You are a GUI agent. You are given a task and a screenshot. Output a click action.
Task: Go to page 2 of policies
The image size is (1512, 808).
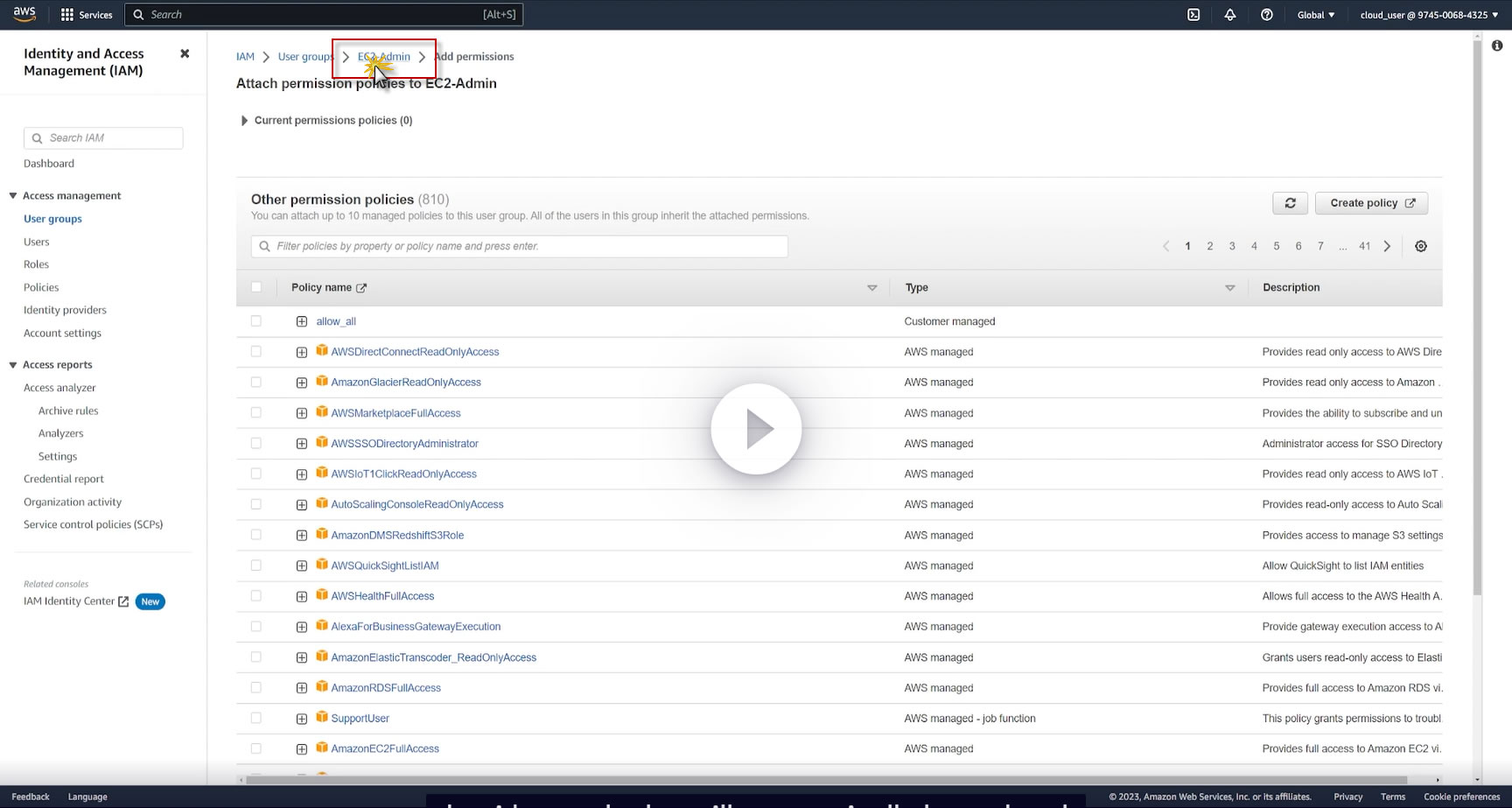(x=1210, y=246)
